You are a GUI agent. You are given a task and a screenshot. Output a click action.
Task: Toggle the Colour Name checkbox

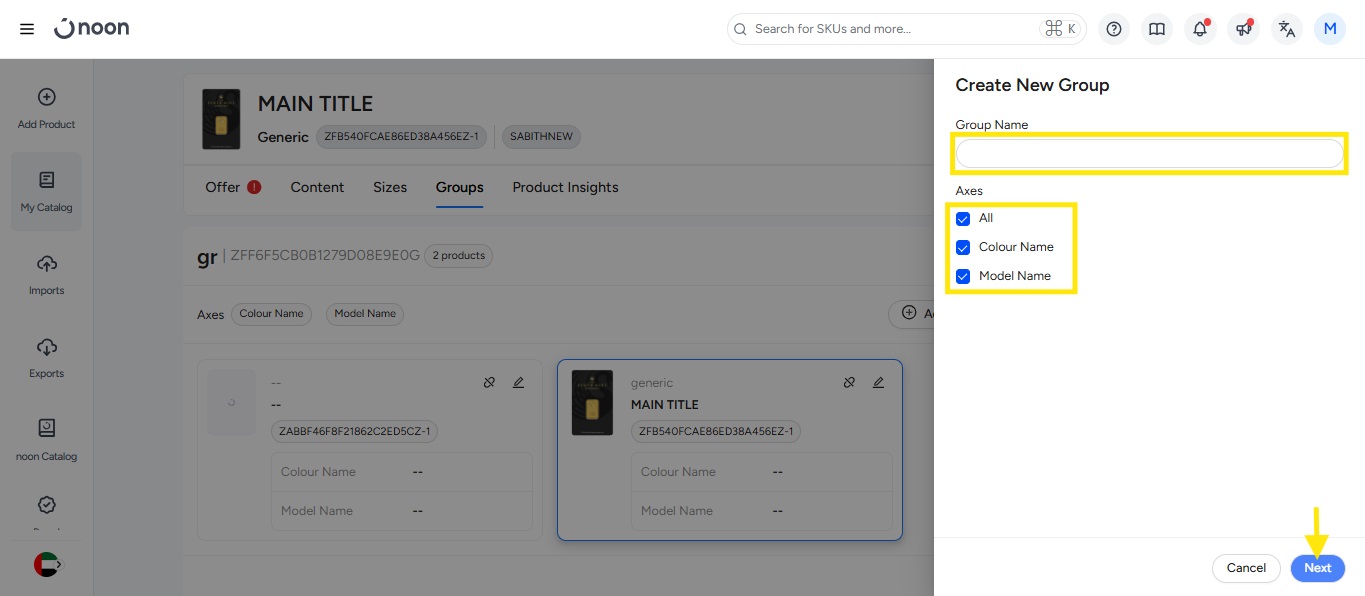(963, 248)
